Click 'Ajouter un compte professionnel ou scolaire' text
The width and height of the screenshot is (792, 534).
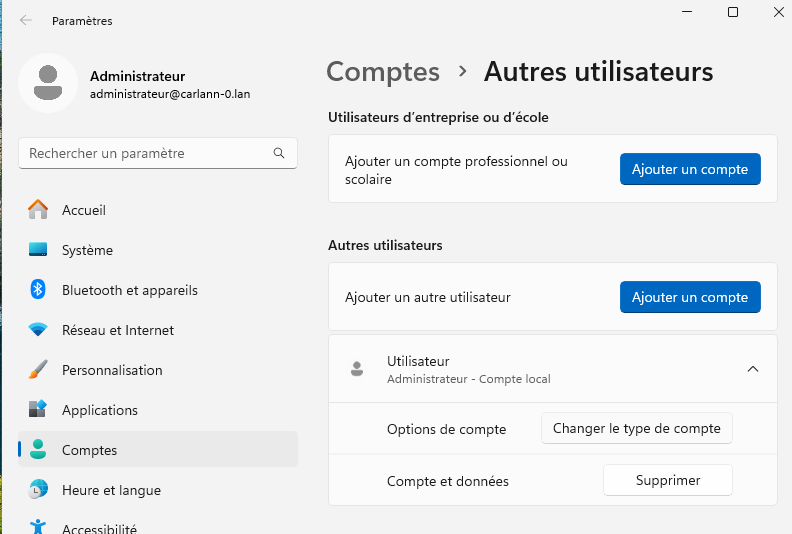pyautogui.click(x=456, y=170)
